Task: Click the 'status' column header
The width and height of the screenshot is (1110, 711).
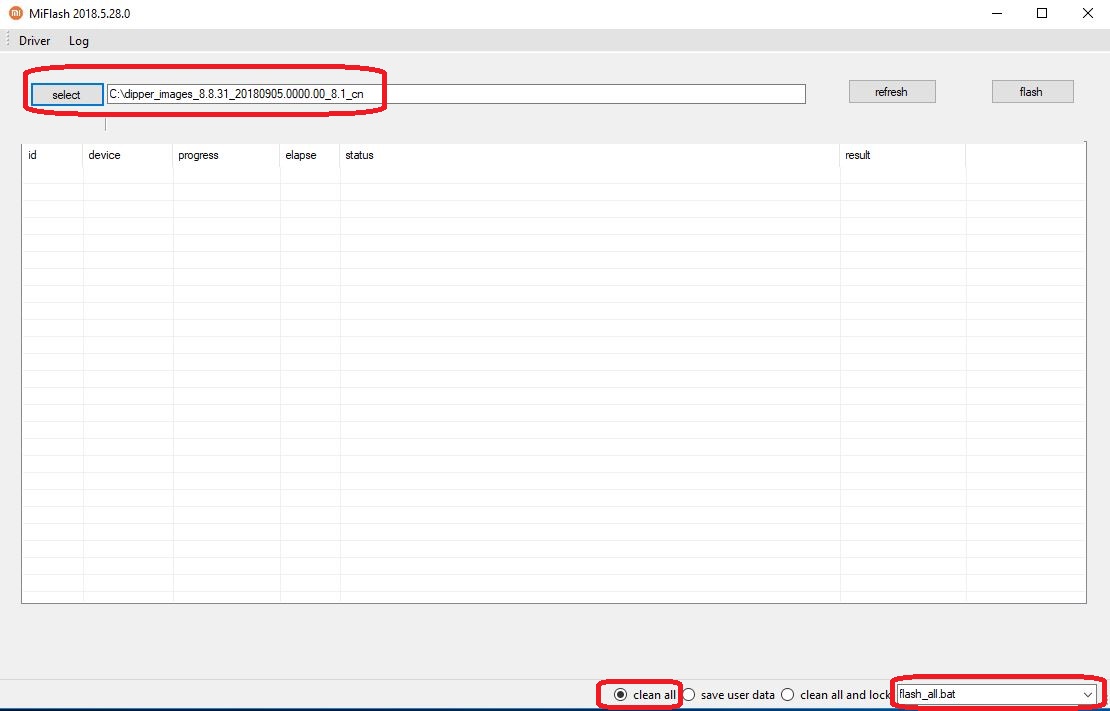Action: (590, 155)
